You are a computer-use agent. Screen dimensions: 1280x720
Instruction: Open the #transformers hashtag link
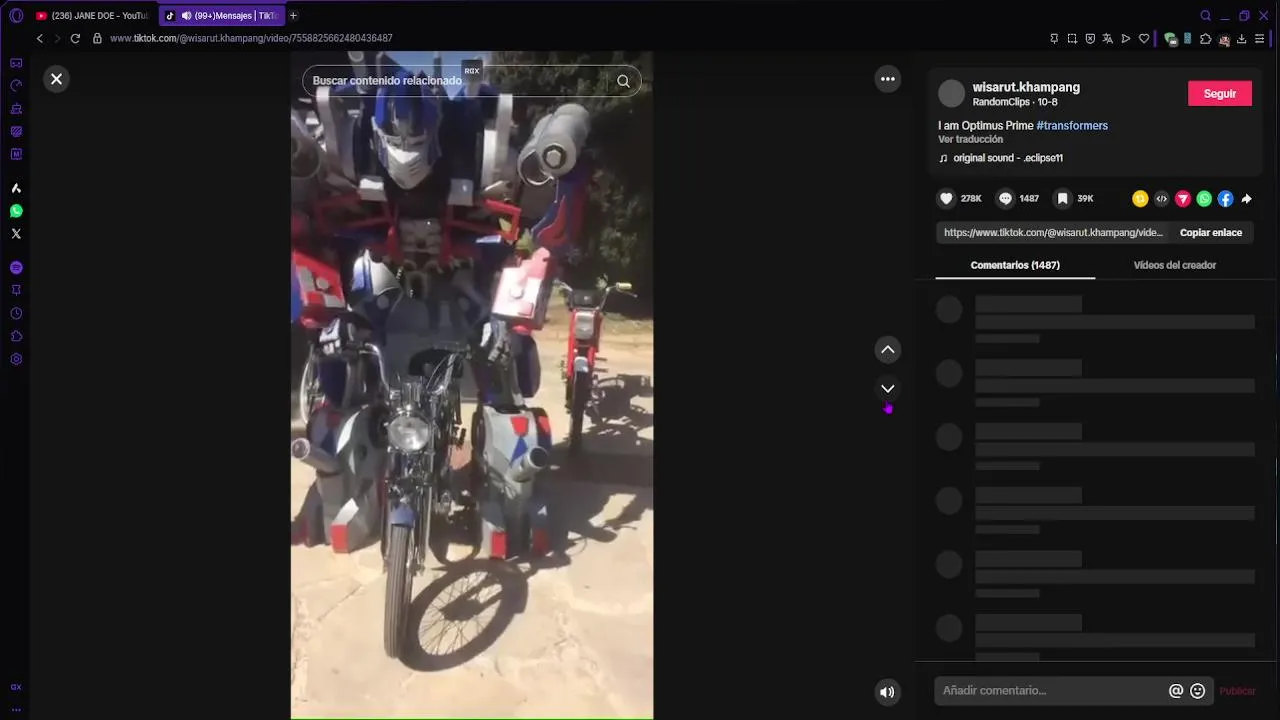point(1072,126)
